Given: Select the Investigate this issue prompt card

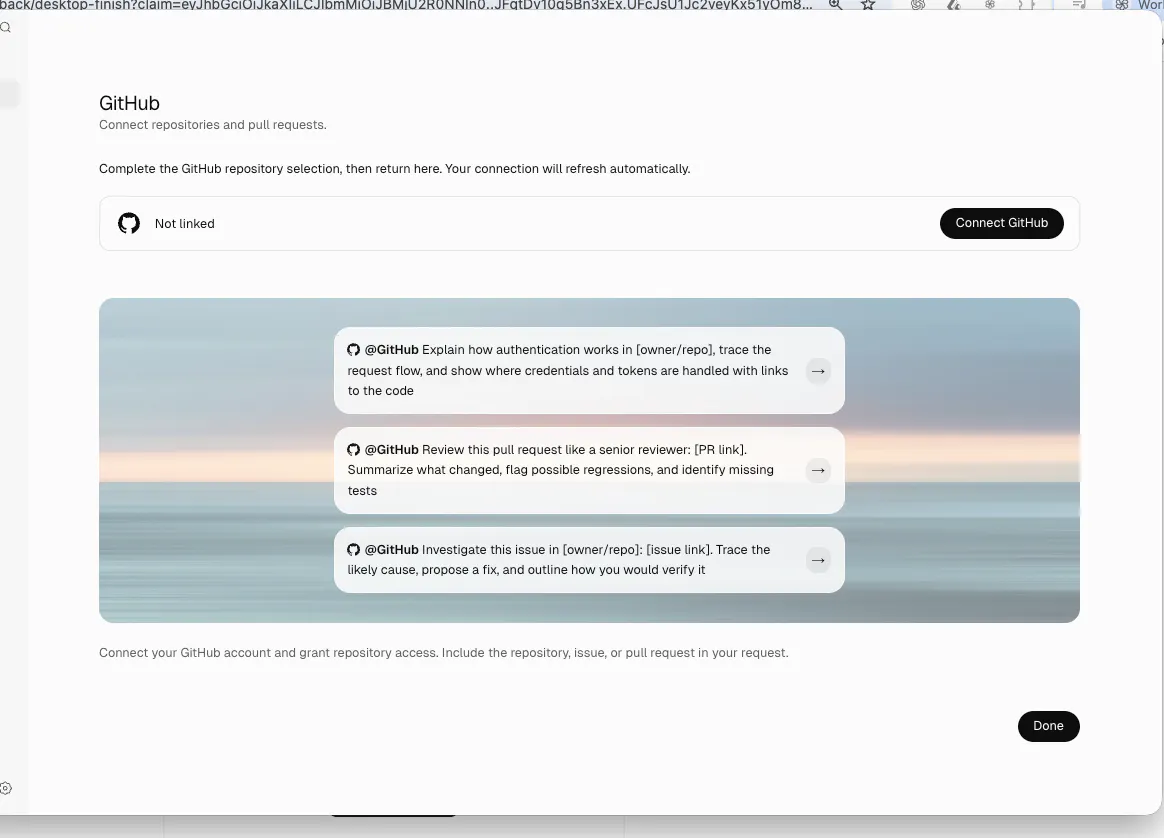Looking at the screenshot, I should coord(589,560).
